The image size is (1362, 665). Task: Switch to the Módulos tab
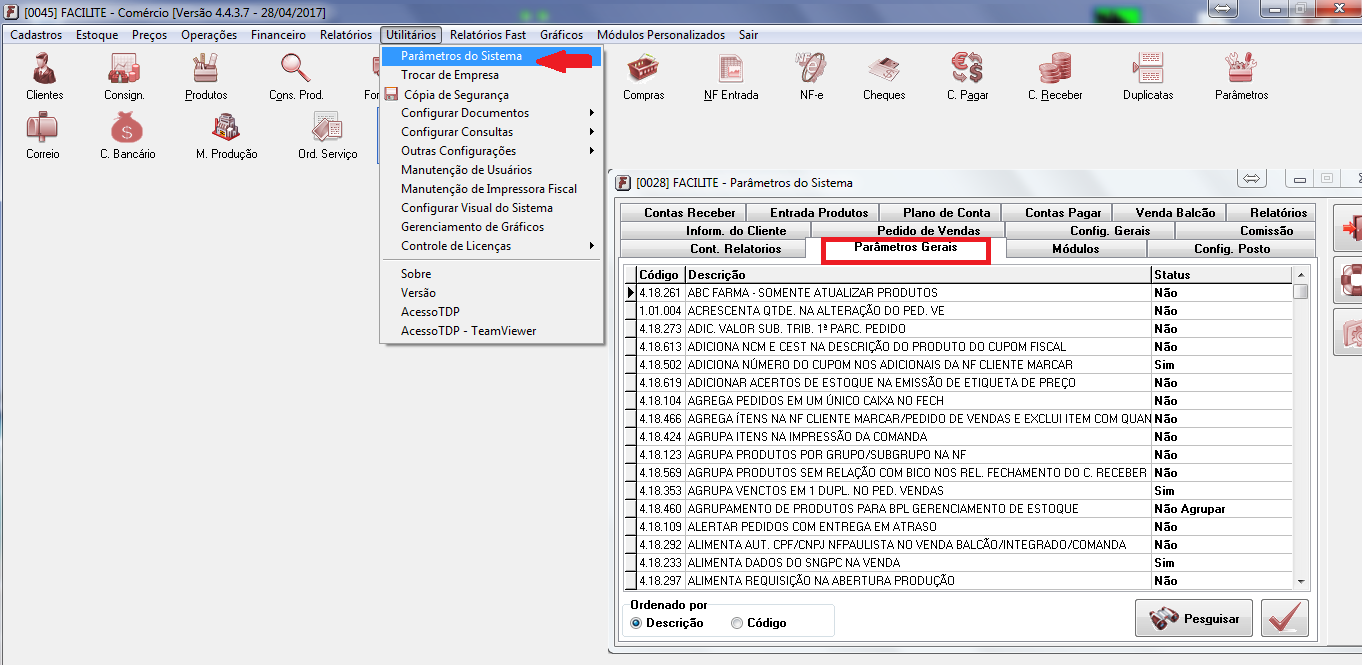[1075, 248]
